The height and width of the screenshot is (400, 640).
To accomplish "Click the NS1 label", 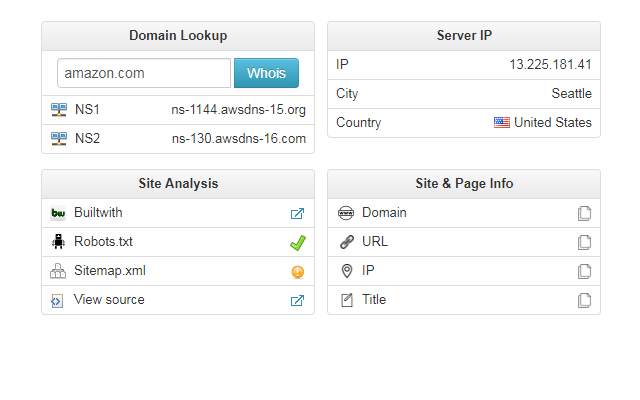I will (x=87, y=110).
